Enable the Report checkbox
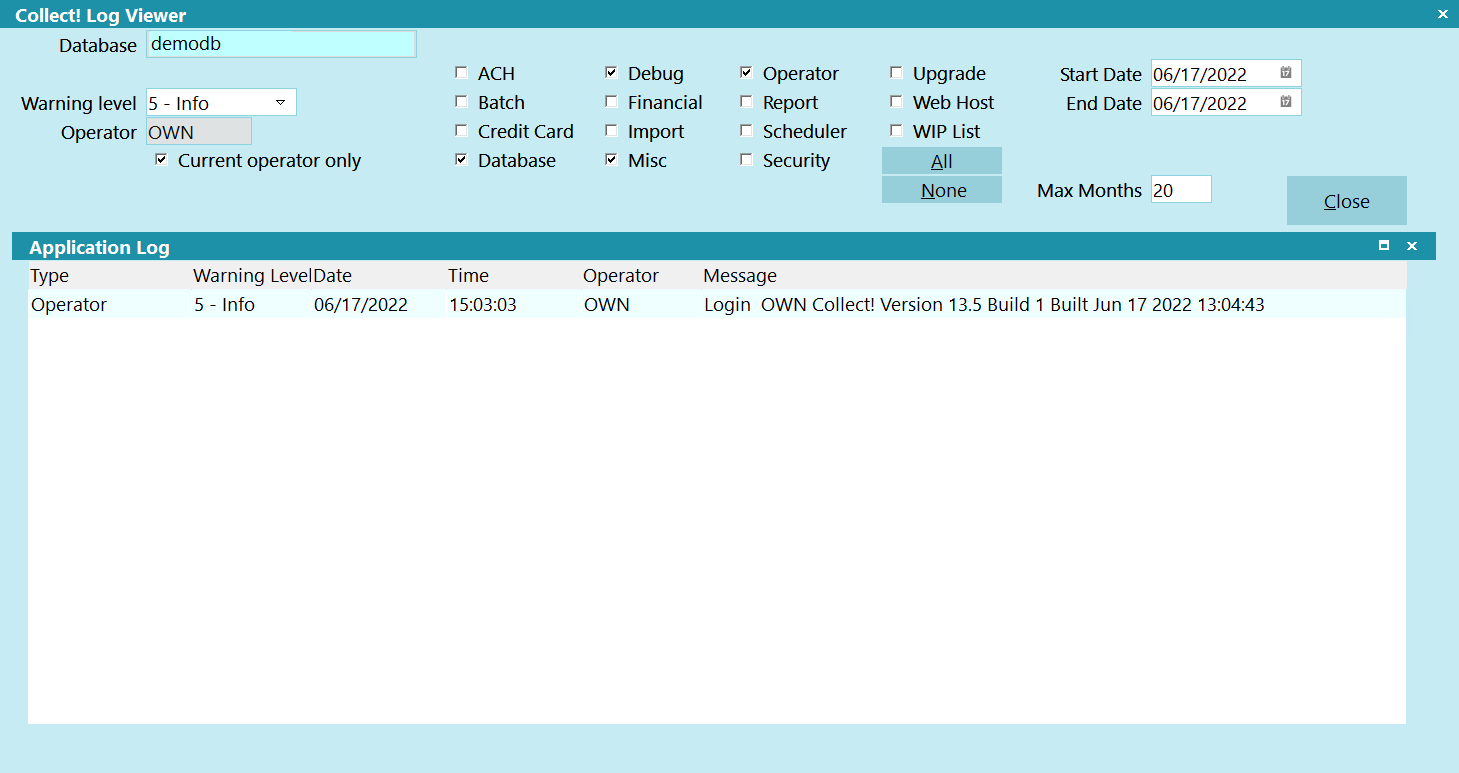1459x773 pixels. pos(746,102)
